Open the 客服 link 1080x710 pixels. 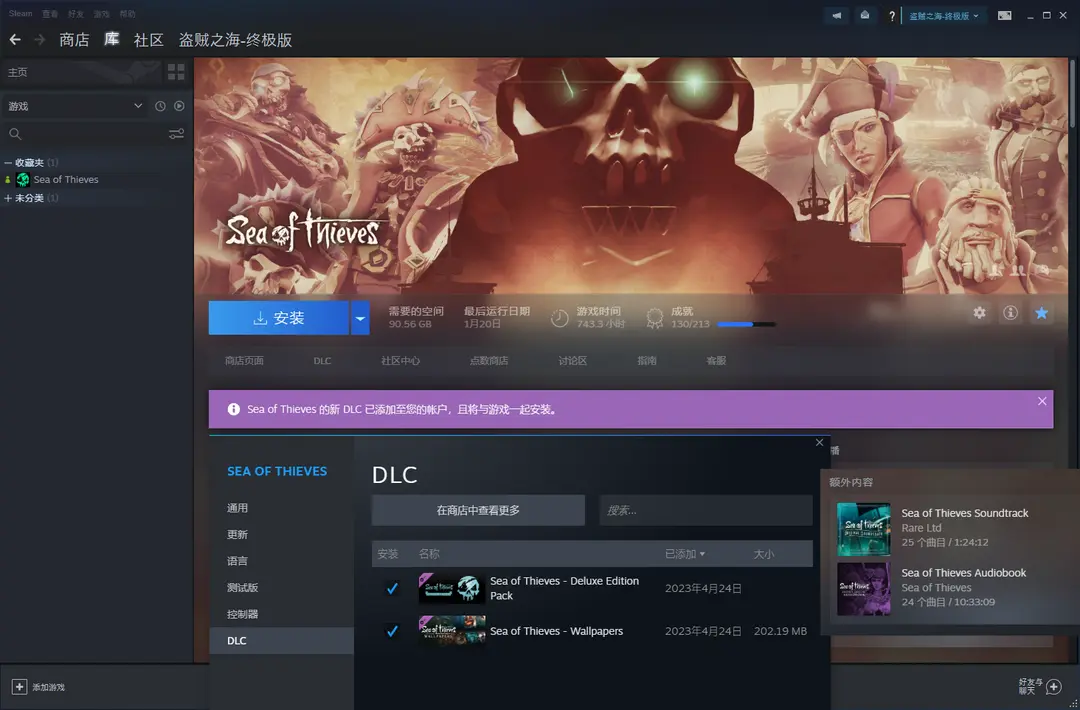[x=716, y=361]
